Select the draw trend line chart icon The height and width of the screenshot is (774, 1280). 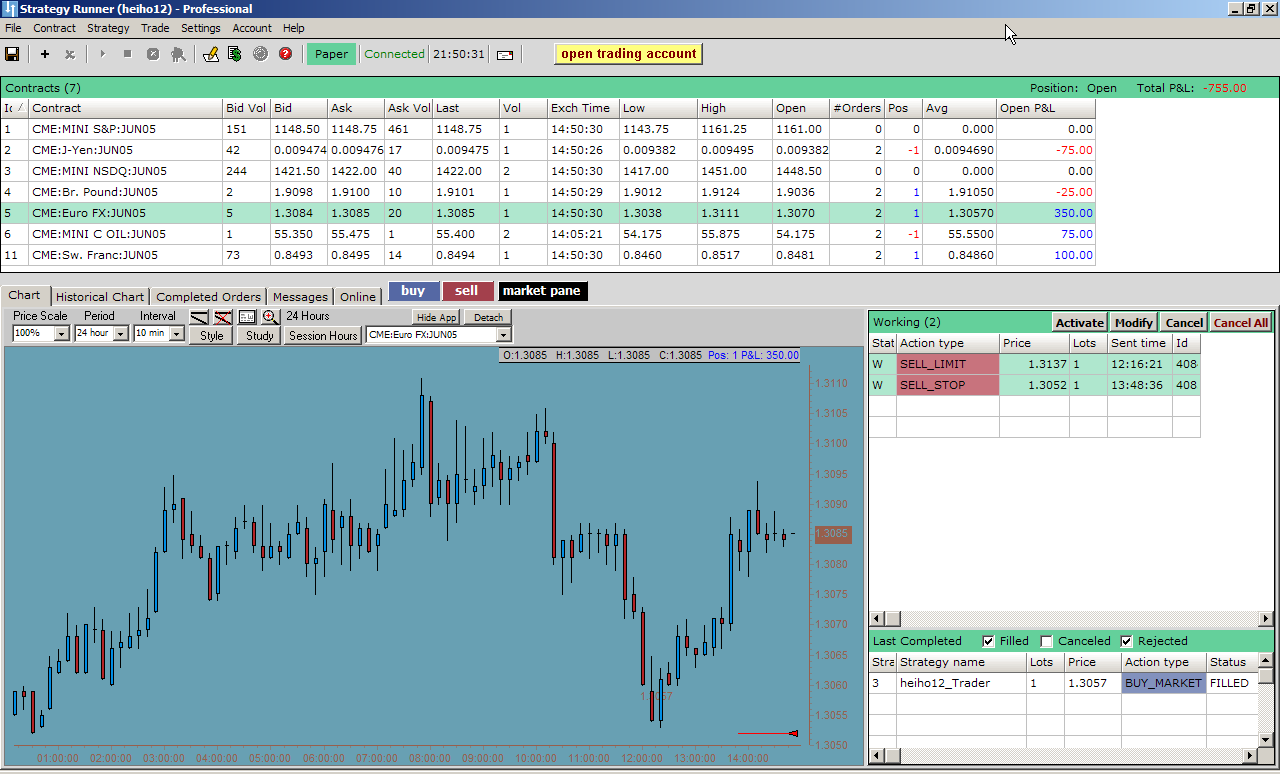(x=199, y=317)
